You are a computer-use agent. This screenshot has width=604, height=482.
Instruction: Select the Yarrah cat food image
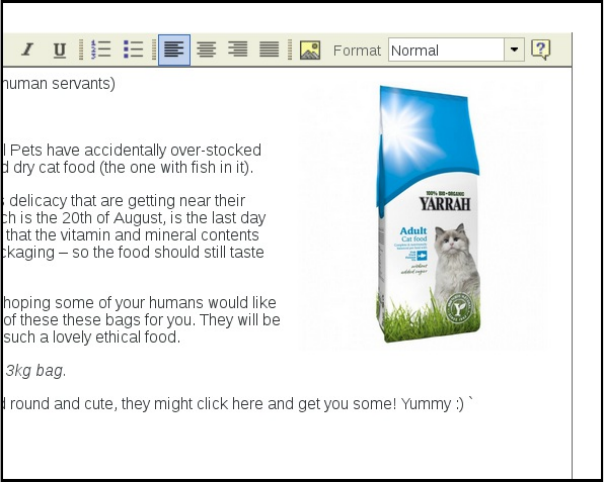(x=425, y=215)
